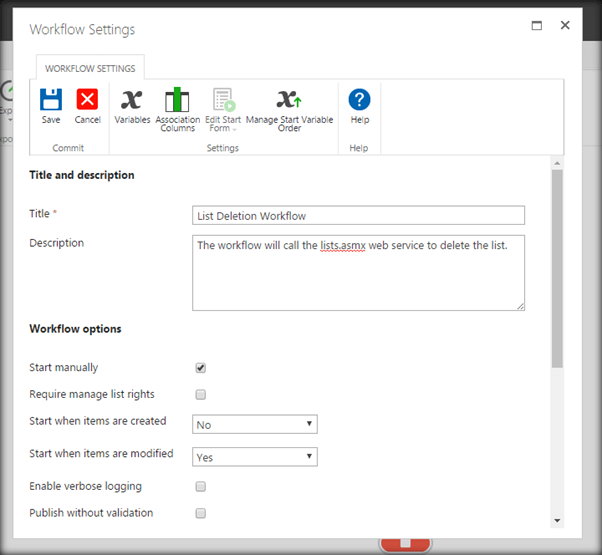Uncheck the Start manually checkbox

click(201, 368)
